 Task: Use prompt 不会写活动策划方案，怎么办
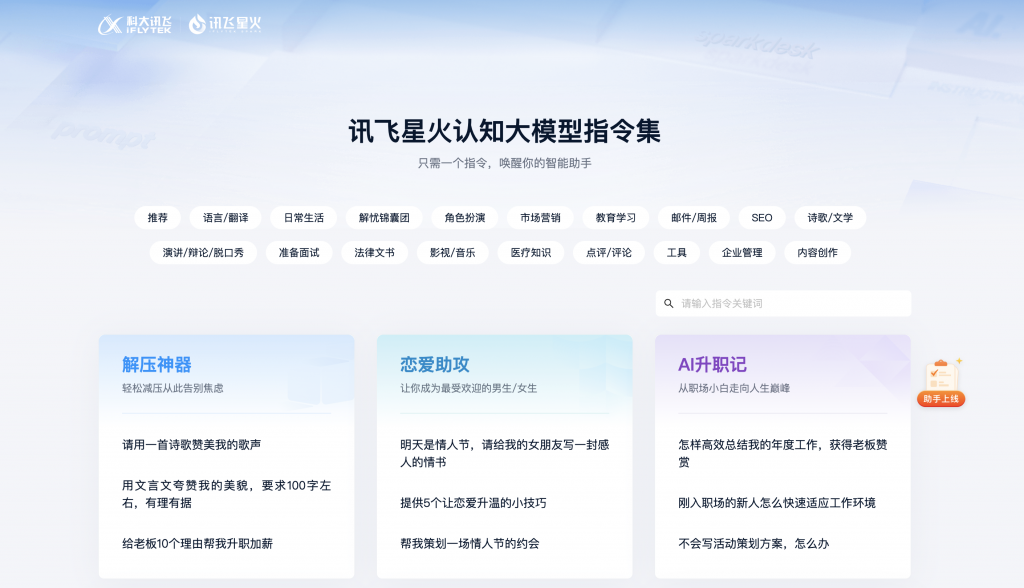coord(754,544)
